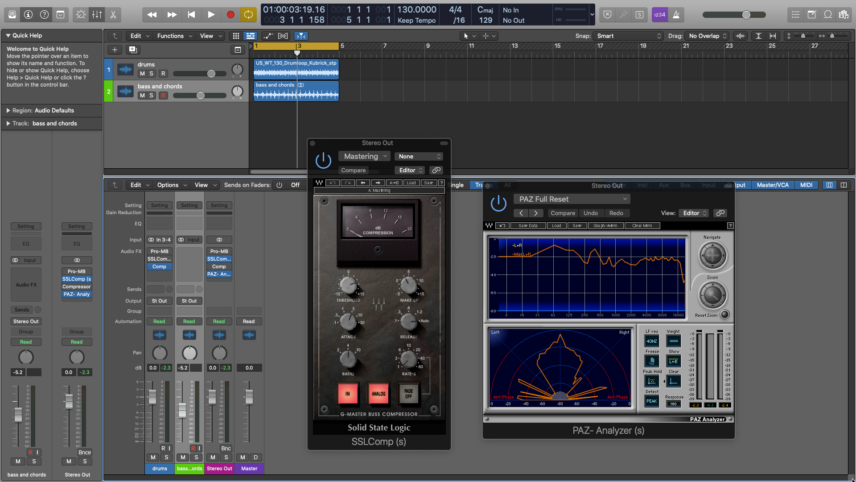Toggle SSLComp plug-in power button
Viewport: 856px width, 482px height.
[x=323, y=160]
